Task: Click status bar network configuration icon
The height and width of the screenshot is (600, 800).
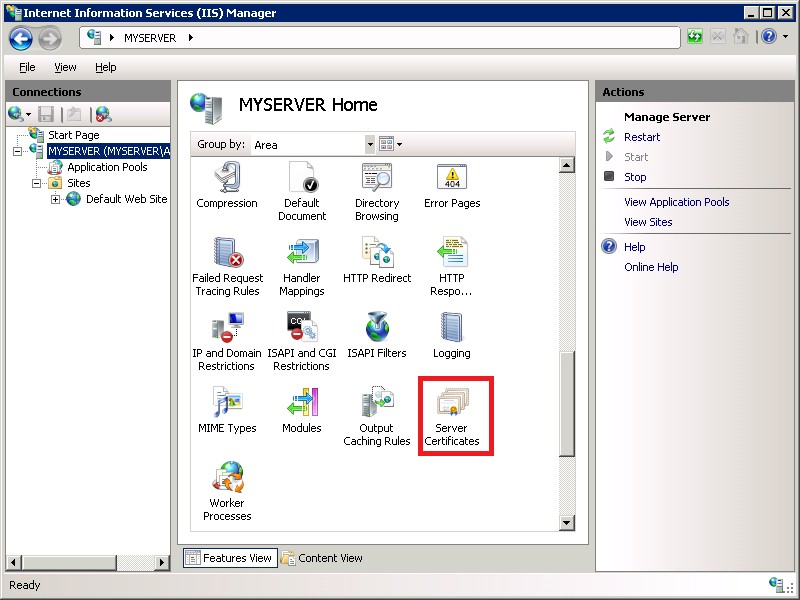Action: [776, 584]
